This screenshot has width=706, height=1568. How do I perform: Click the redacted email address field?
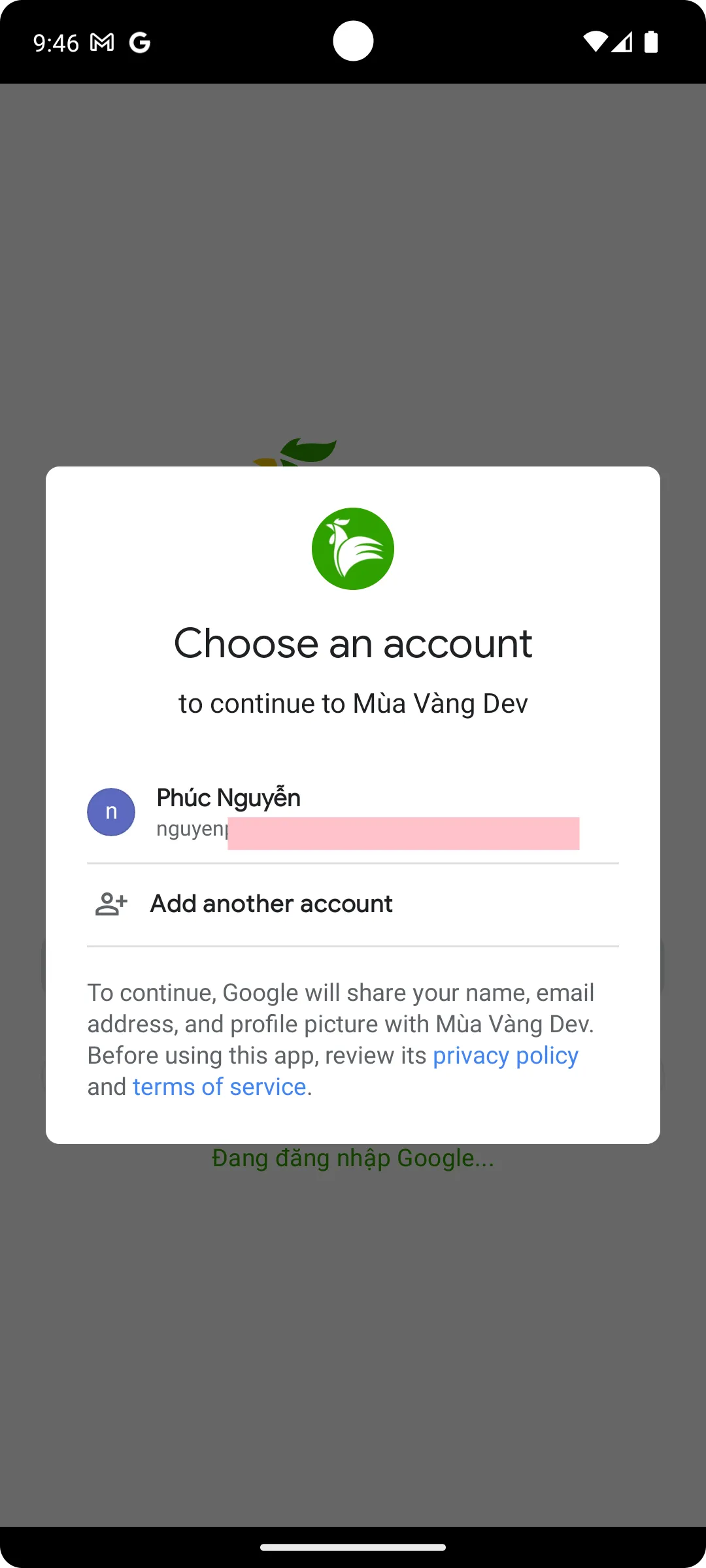403,833
